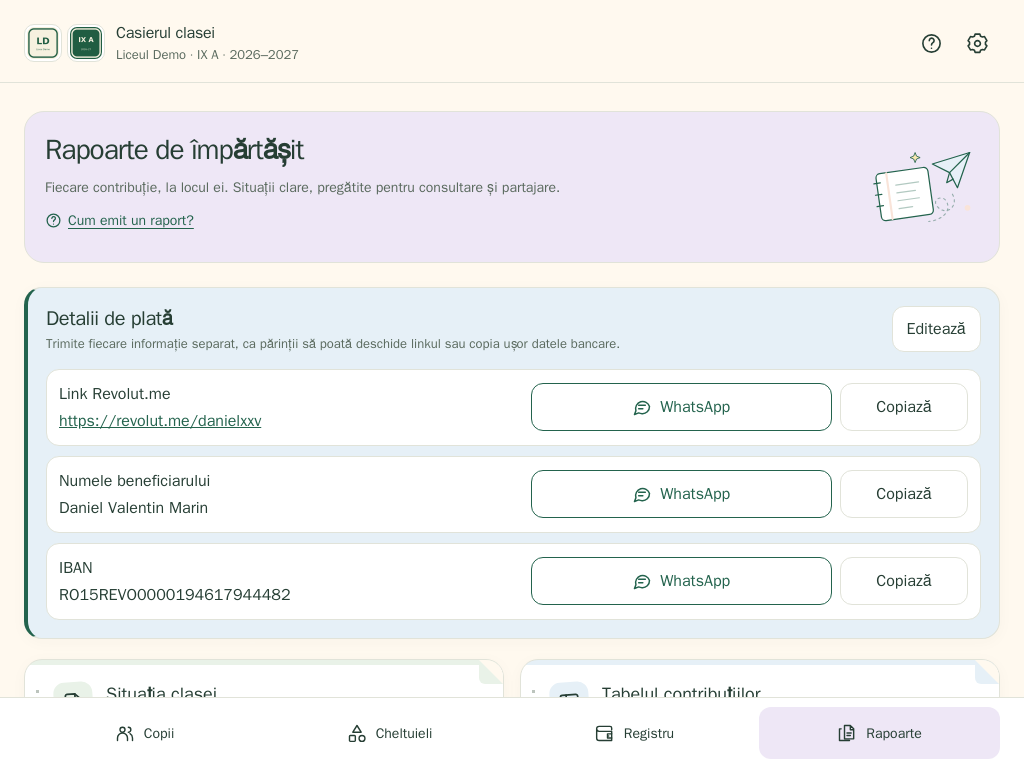The height and width of the screenshot is (768, 1024).
Task: Open help via the question mark icon
Action: pos(931,43)
